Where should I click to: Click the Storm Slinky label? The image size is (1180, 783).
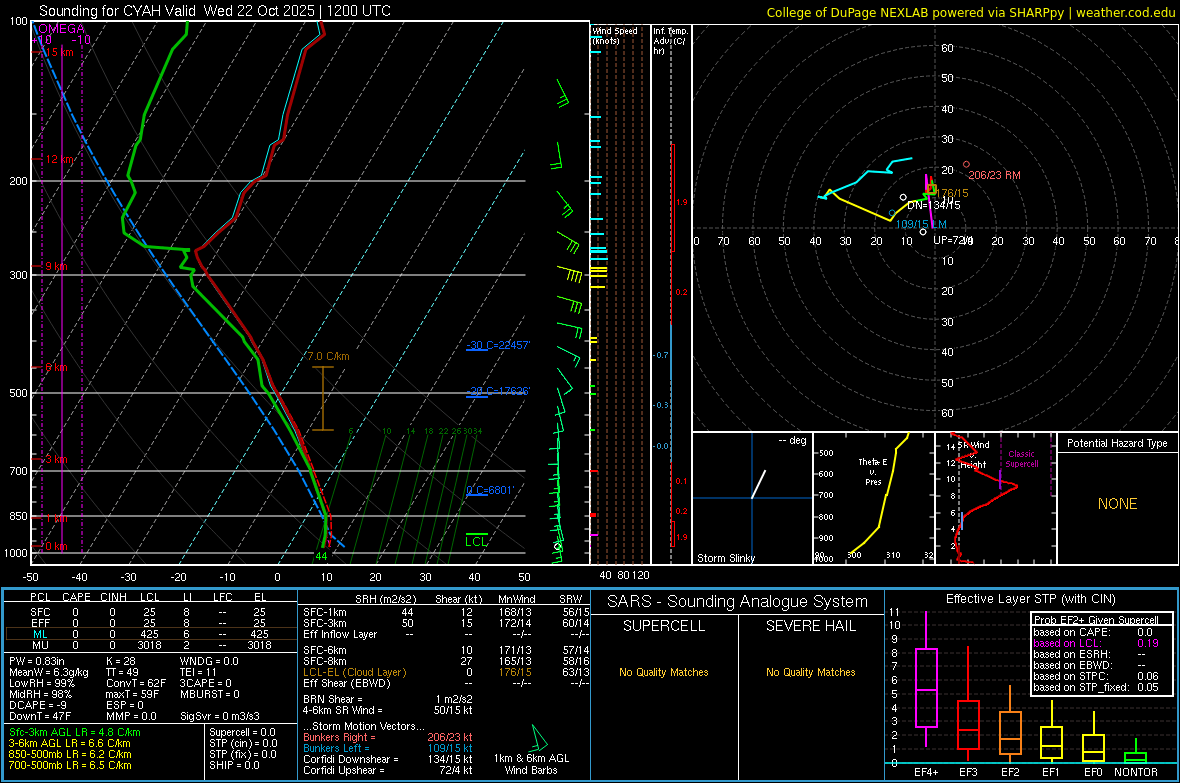[725, 558]
